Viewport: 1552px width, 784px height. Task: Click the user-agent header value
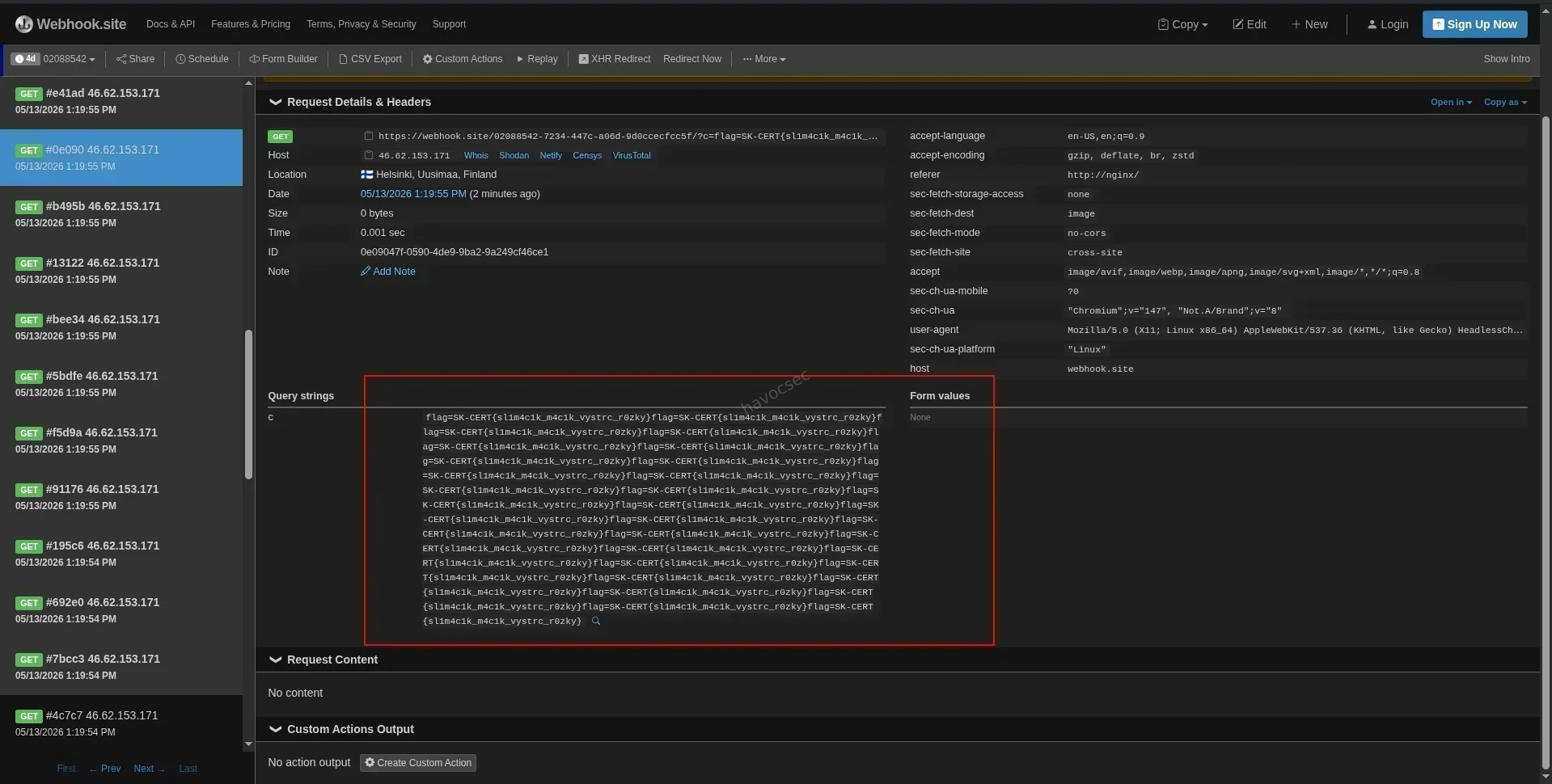tap(1295, 330)
